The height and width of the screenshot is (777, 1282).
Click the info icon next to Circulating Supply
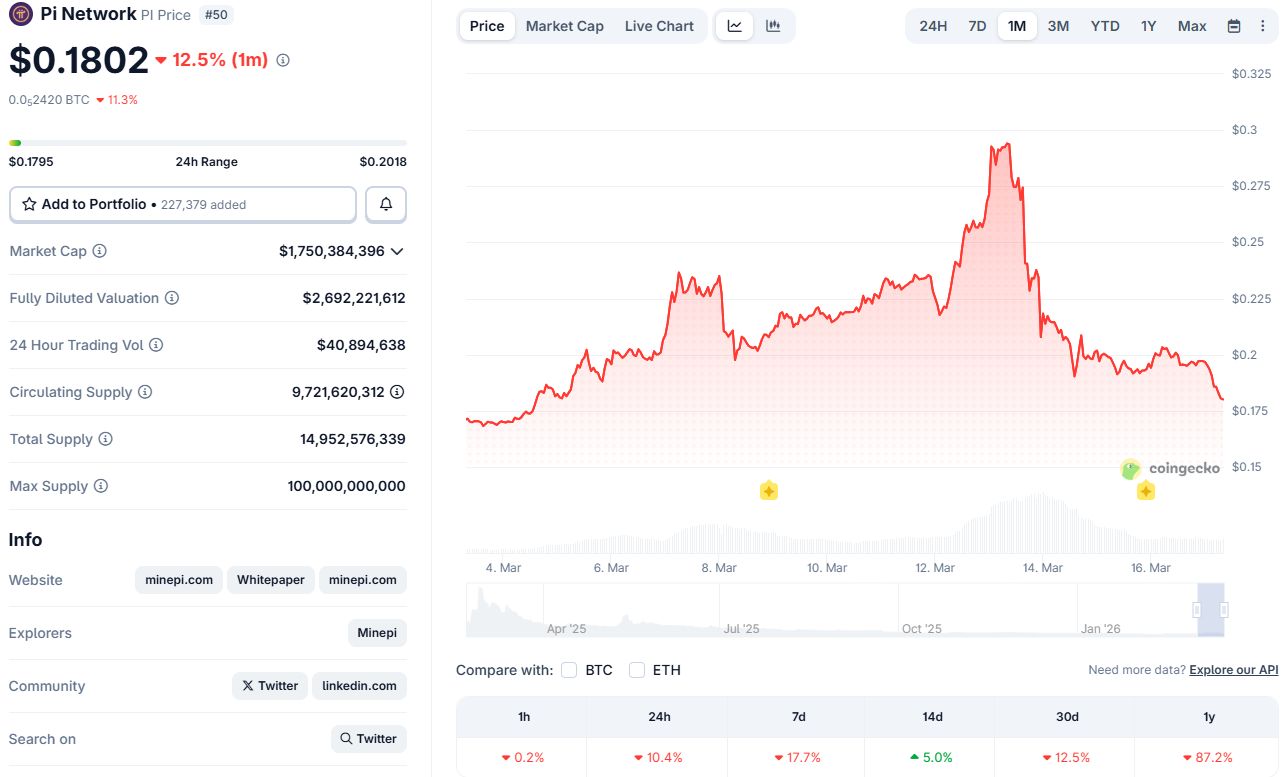146,392
